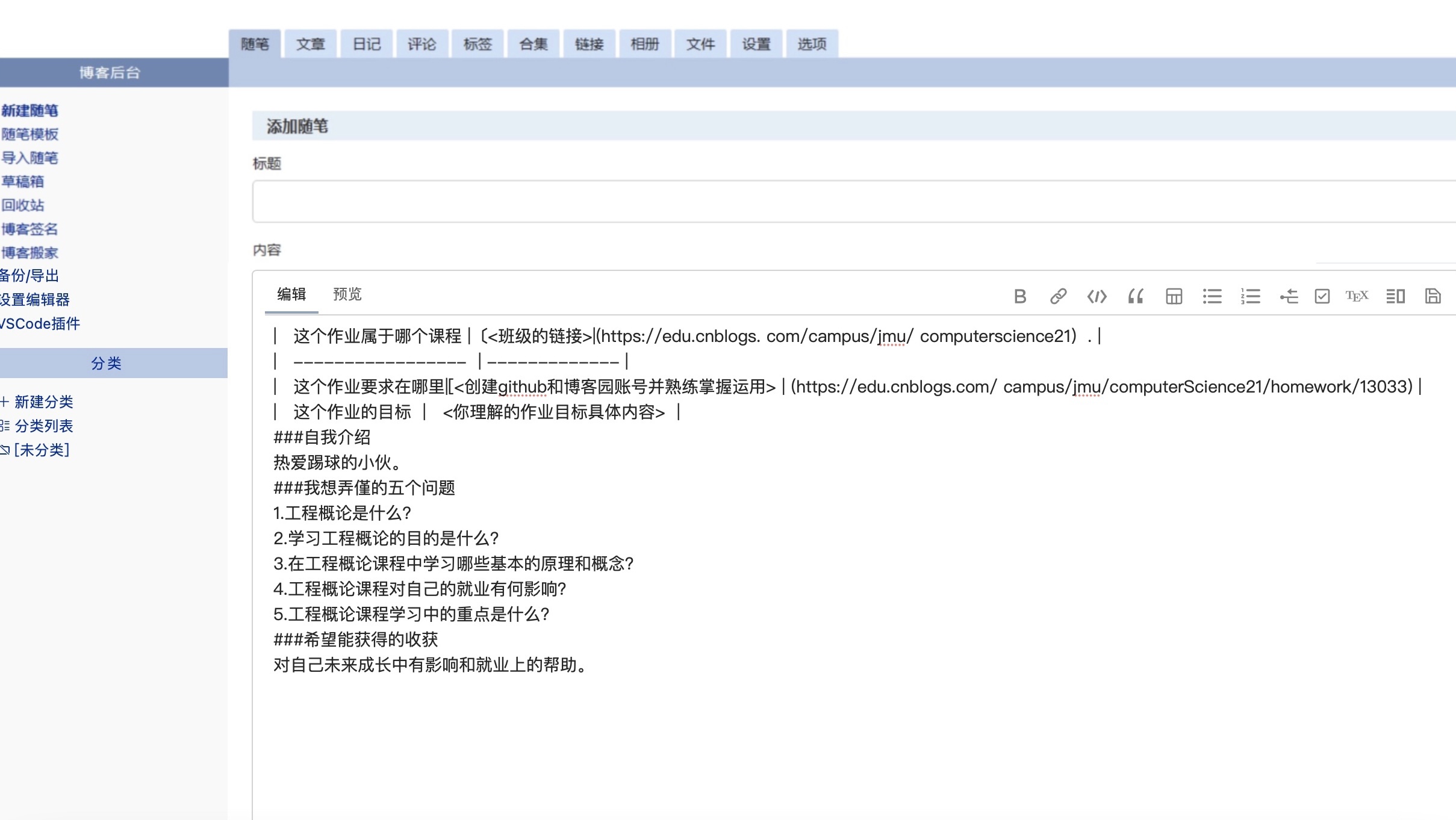The image size is (1456, 820).
Task: Click the Bold formatting icon
Action: (x=1019, y=296)
